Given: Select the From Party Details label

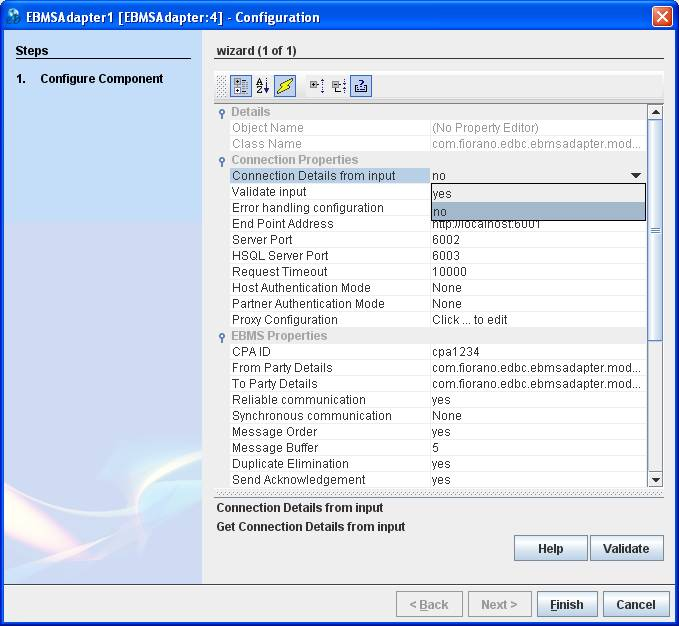Looking at the screenshot, I should pyautogui.click(x=282, y=368).
